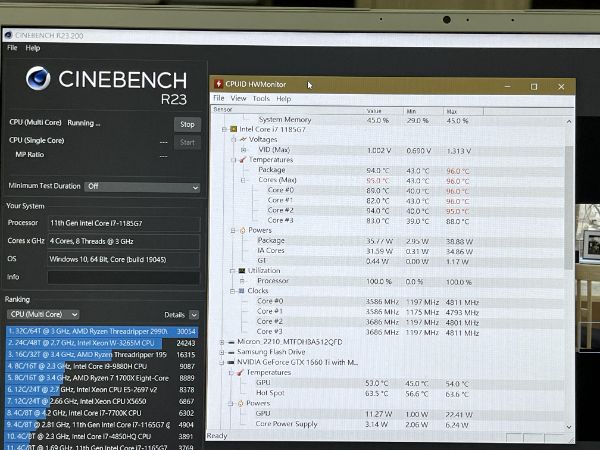Collapse the CPU Powers node

click(x=233, y=230)
